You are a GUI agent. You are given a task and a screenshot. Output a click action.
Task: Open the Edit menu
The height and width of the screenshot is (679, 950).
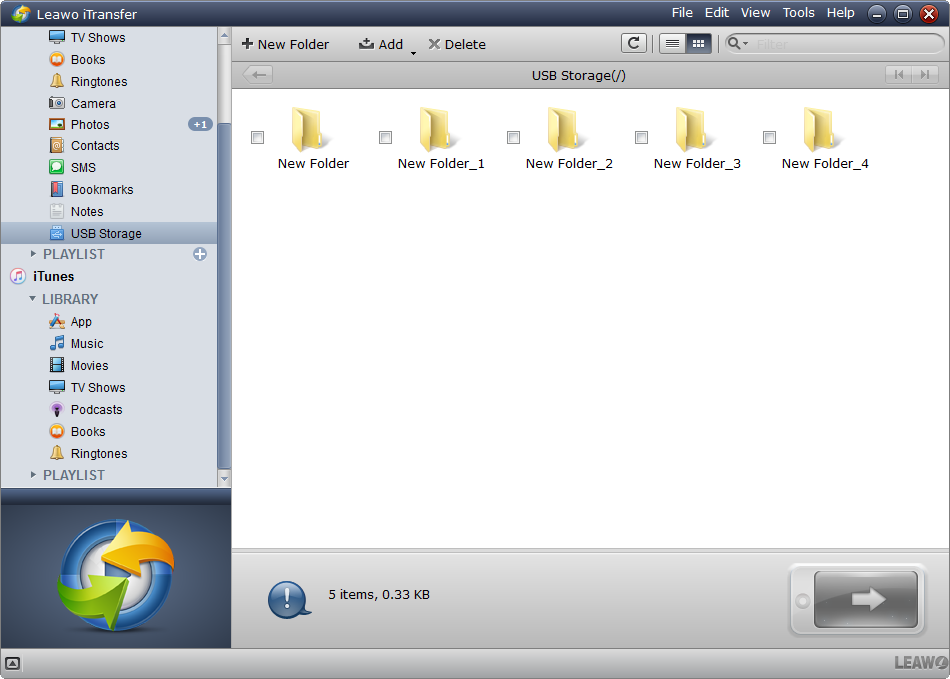[716, 13]
